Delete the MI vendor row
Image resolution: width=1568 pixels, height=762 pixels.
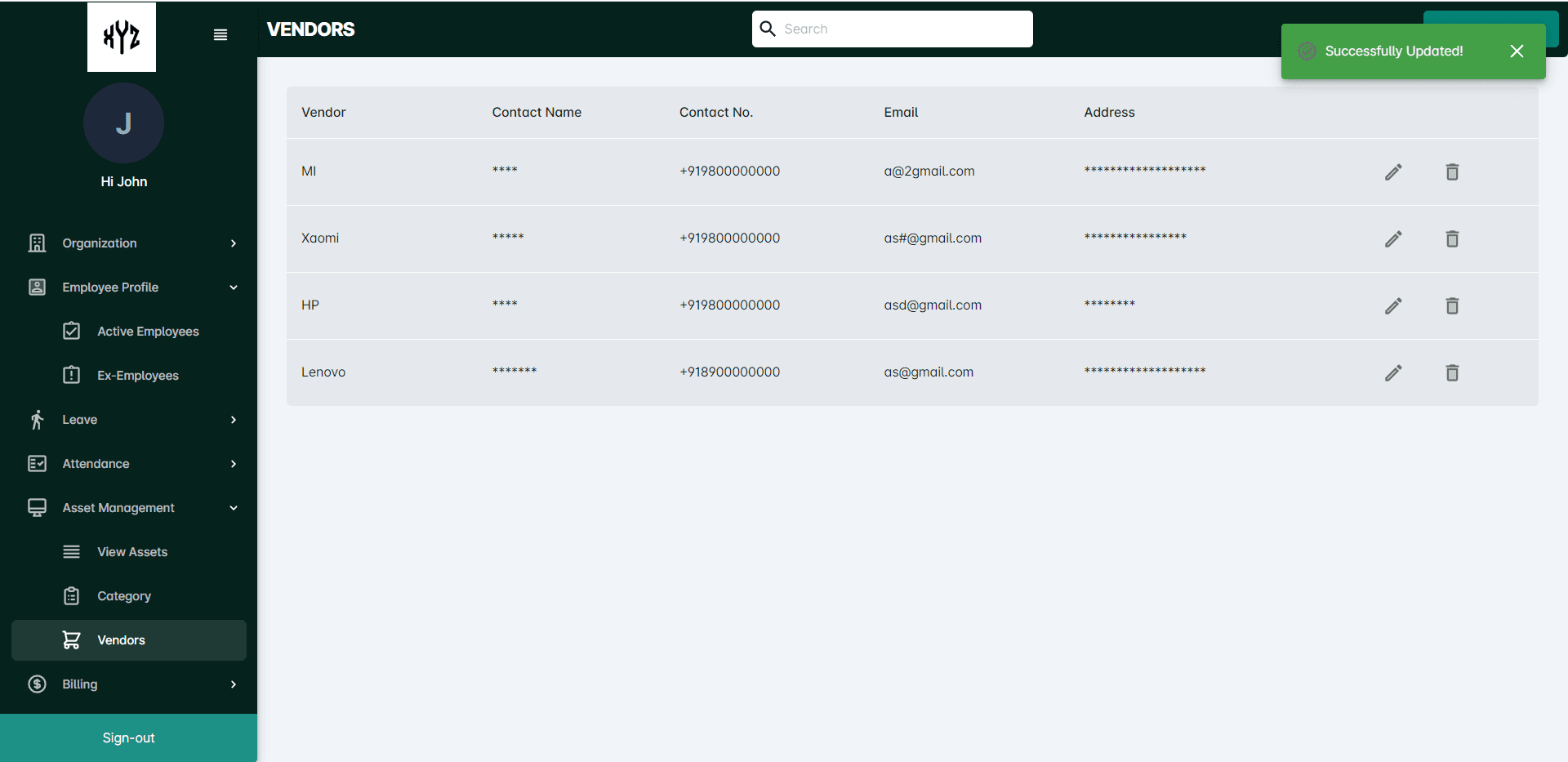pyautogui.click(x=1452, y=172)
